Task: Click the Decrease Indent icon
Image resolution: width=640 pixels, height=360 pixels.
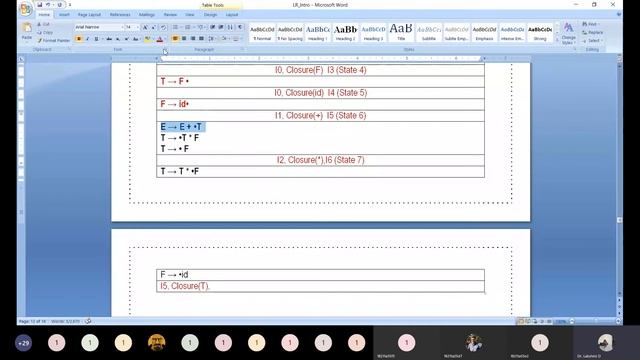Action: click(212, 27)
